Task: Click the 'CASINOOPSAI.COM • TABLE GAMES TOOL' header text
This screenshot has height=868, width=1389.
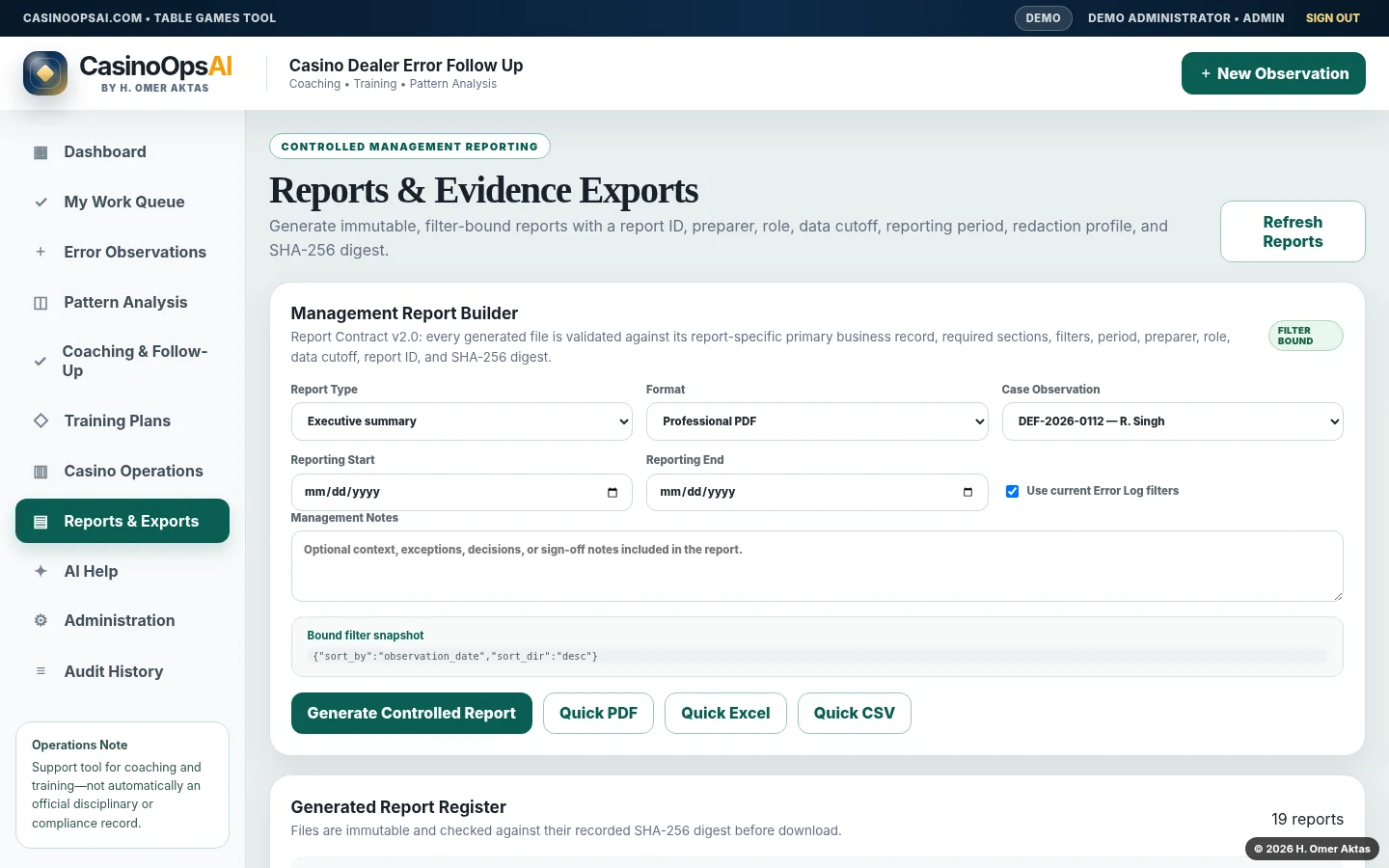Action: point(150,18)
